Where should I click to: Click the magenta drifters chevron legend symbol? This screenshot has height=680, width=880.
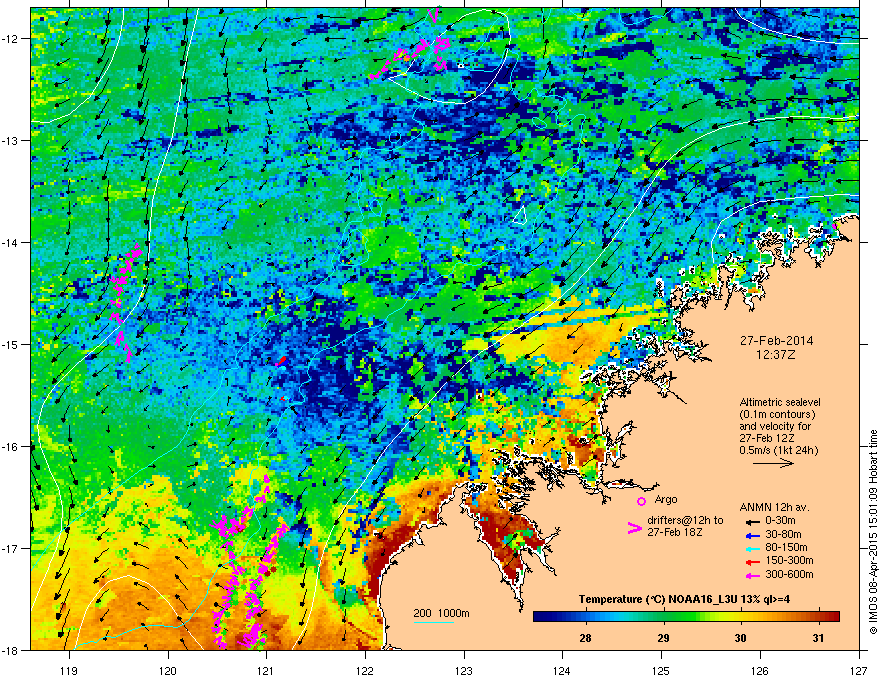(634, 528)
